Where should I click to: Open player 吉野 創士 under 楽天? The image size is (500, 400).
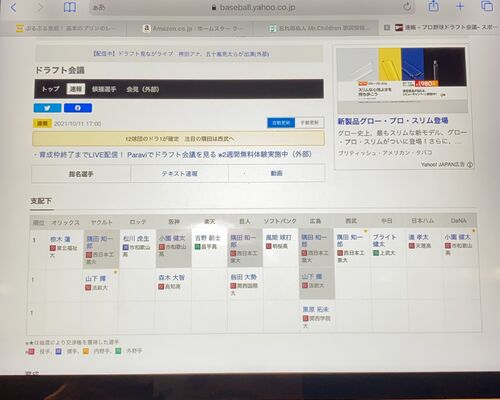[207, 238]
